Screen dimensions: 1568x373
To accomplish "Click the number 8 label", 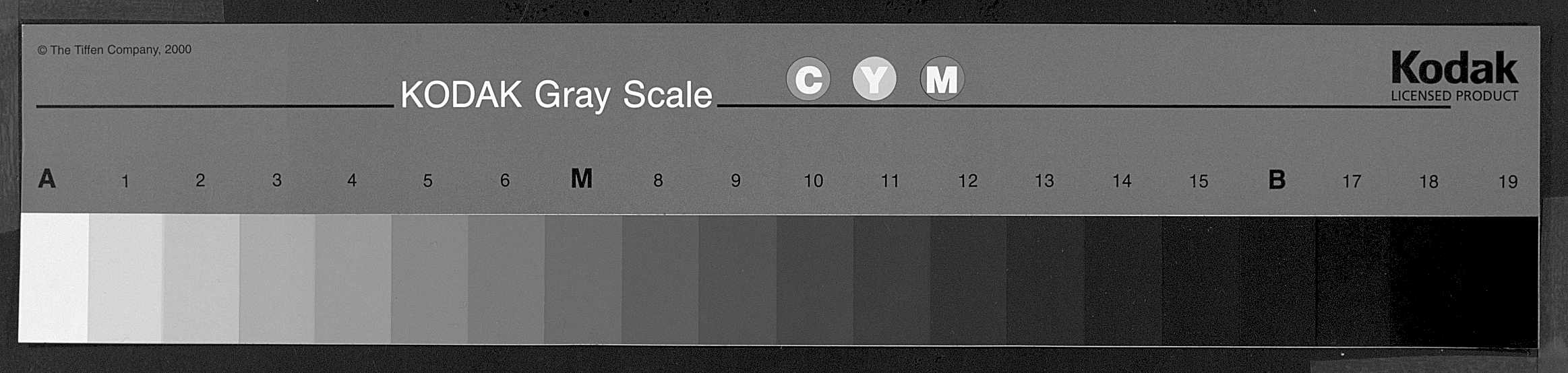I will [658, 180].
